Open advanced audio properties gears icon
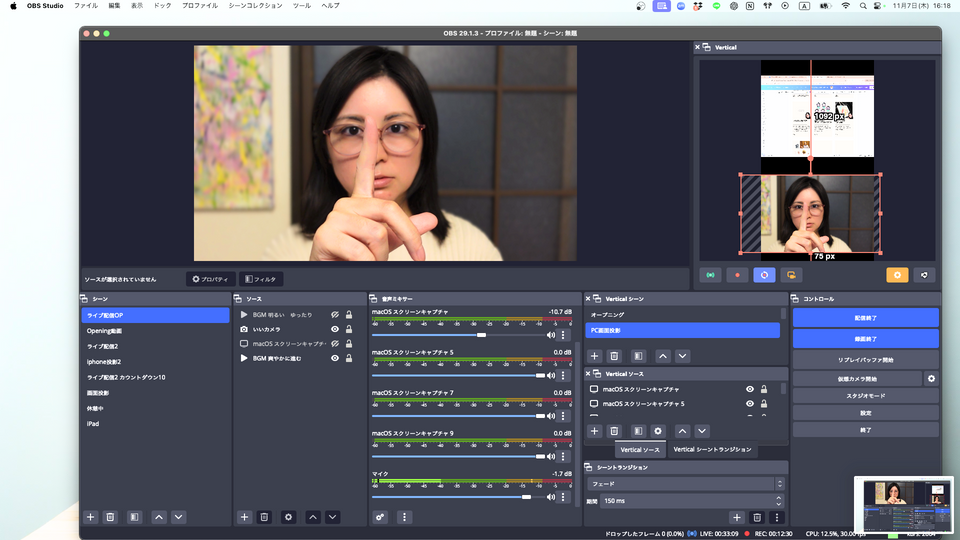 [380, 517]
